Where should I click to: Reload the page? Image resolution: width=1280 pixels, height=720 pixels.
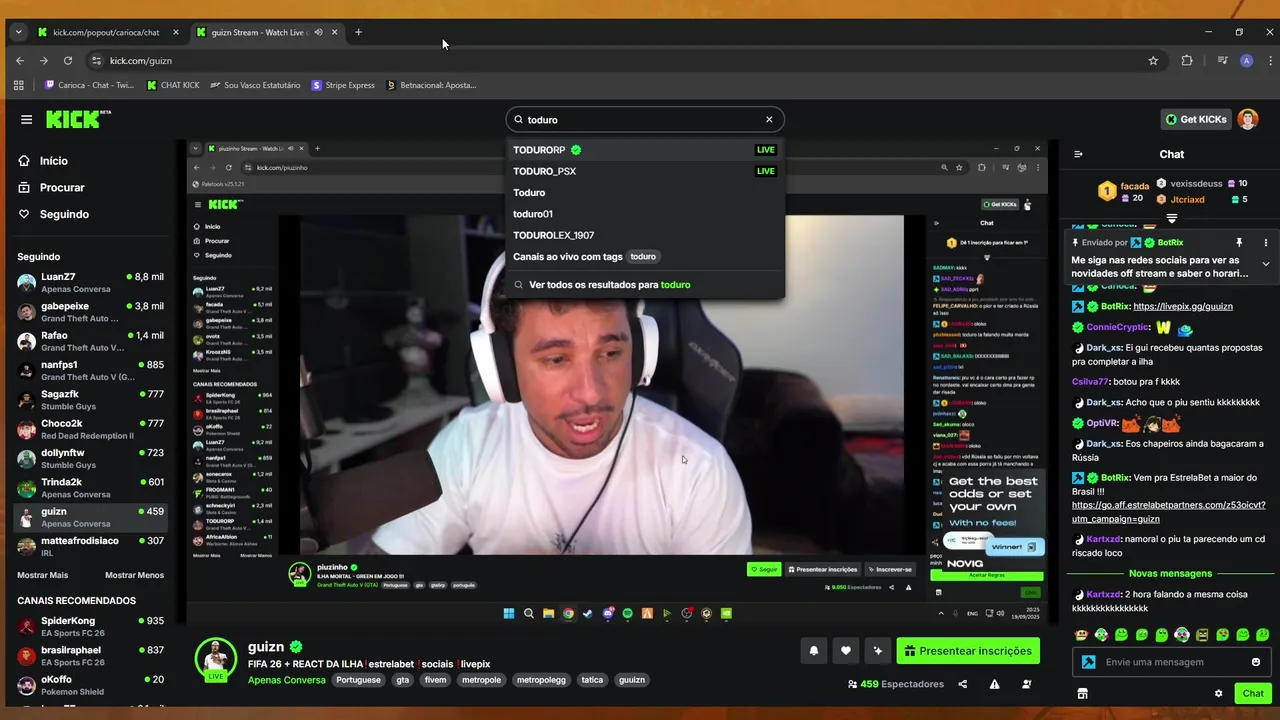[68, 60]
